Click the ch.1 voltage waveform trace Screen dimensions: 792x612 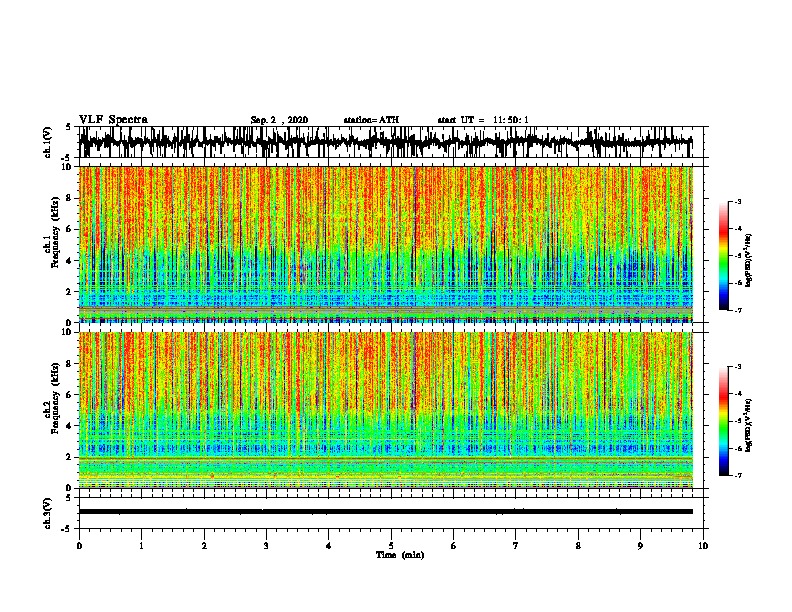click(385, 142)
